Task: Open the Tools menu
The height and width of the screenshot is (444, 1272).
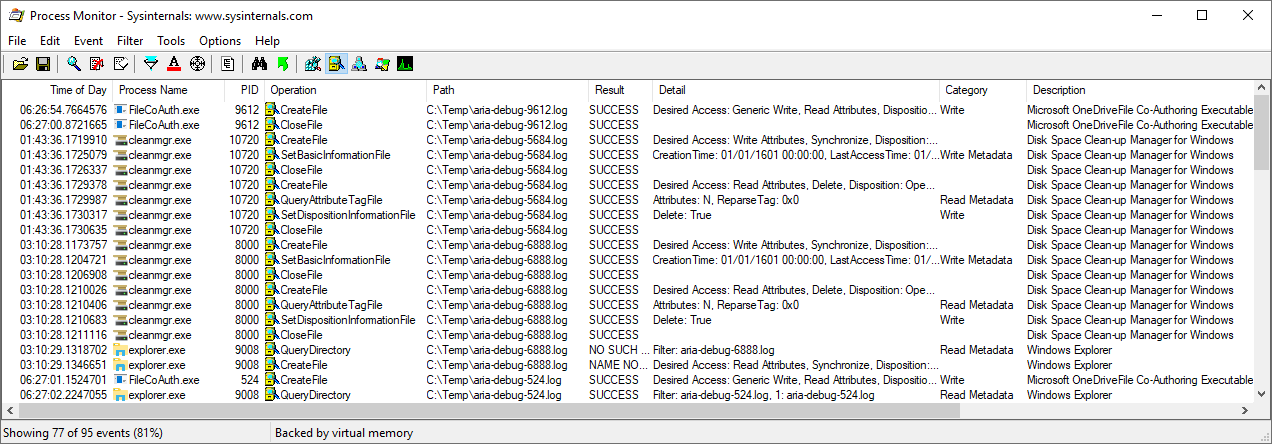Action: click(171, 41)
